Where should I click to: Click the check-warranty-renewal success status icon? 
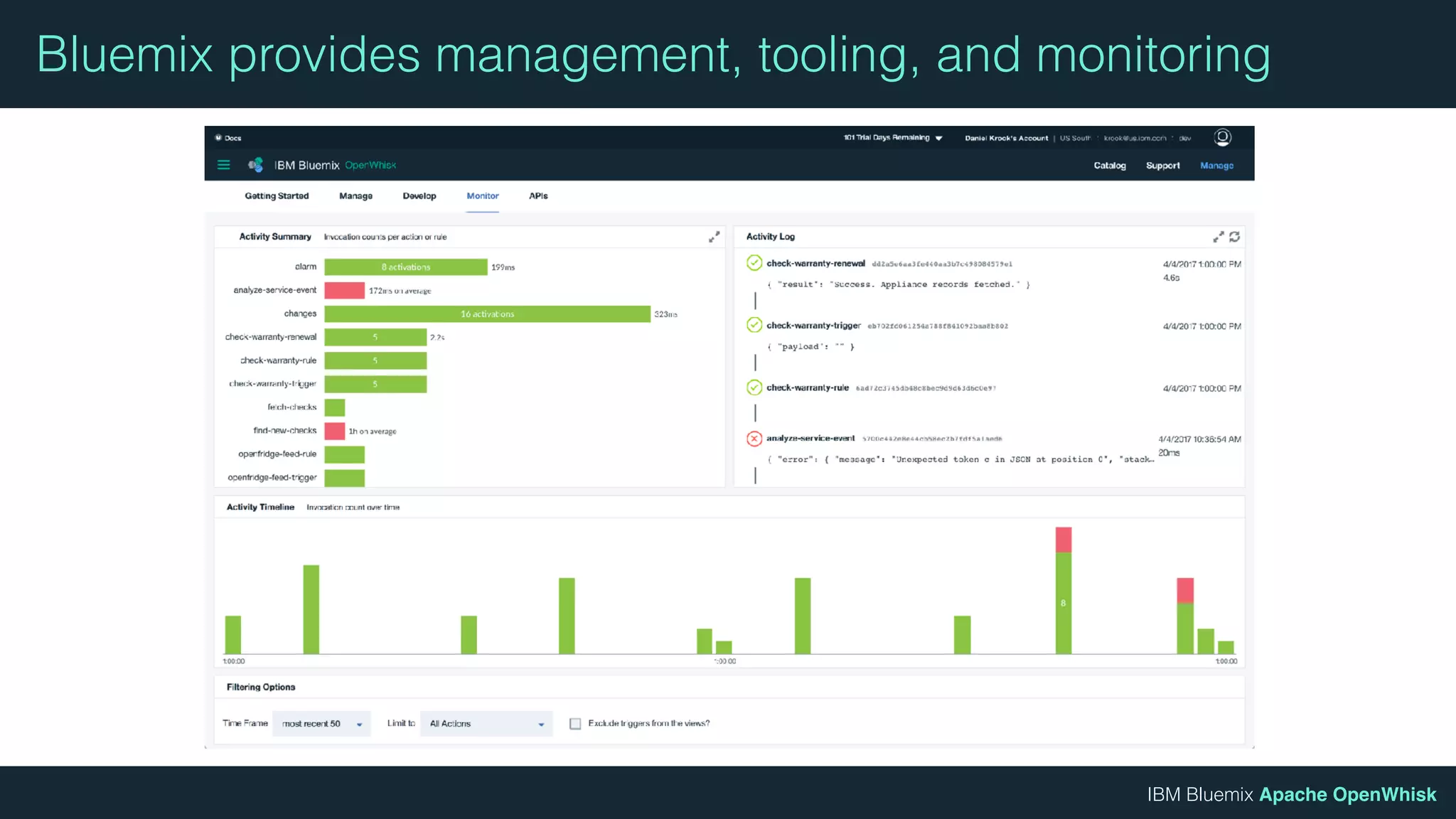(754, 263)
